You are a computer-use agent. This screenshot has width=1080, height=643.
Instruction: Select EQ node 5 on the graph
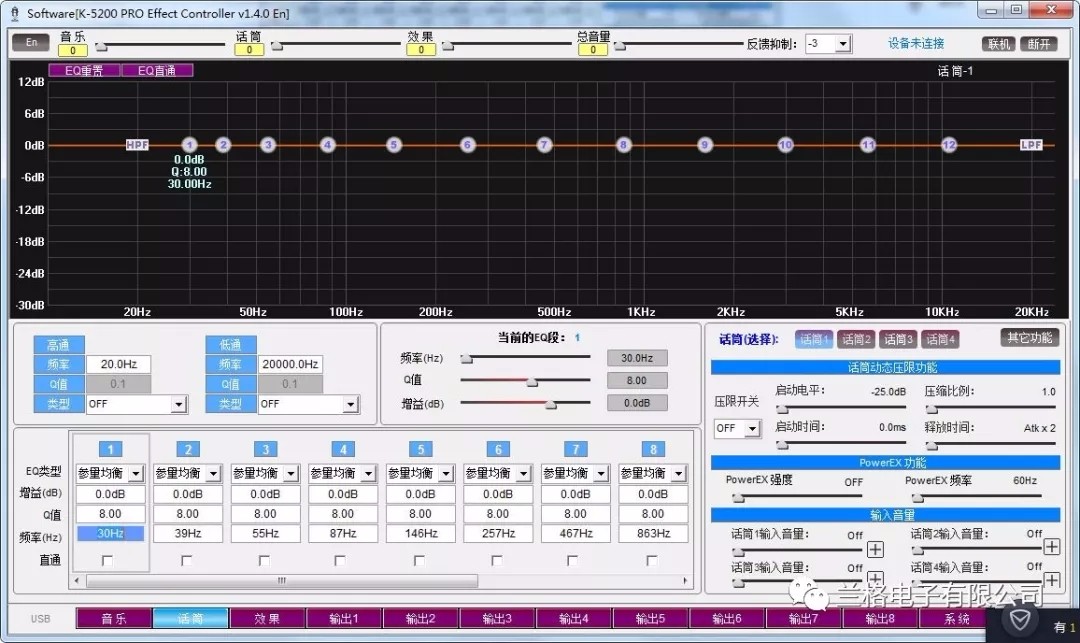[x=394, y=145]
